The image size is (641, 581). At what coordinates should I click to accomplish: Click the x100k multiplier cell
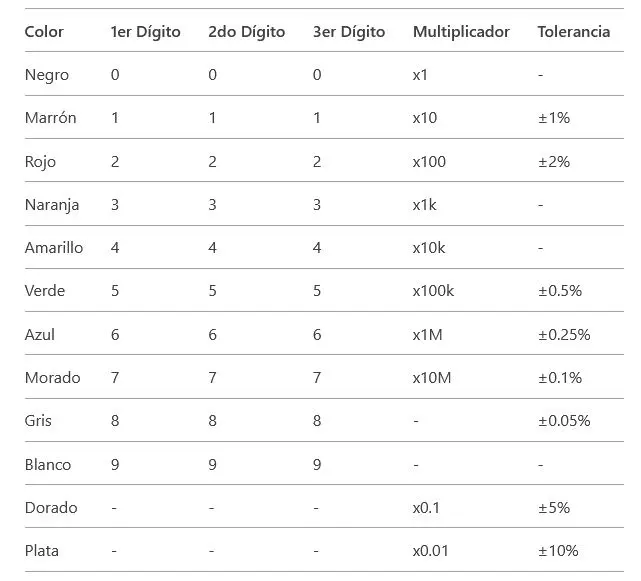pyautogui.click(x=433, y=291)
